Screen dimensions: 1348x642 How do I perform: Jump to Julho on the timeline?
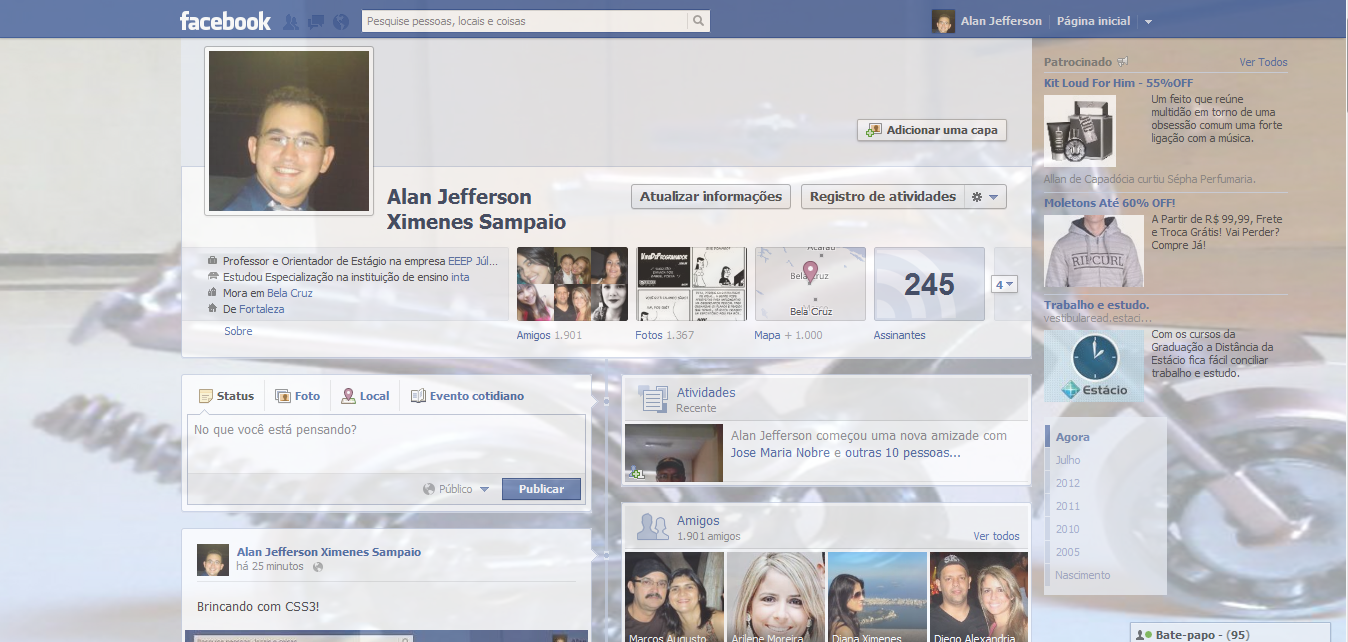point(1068,460)
